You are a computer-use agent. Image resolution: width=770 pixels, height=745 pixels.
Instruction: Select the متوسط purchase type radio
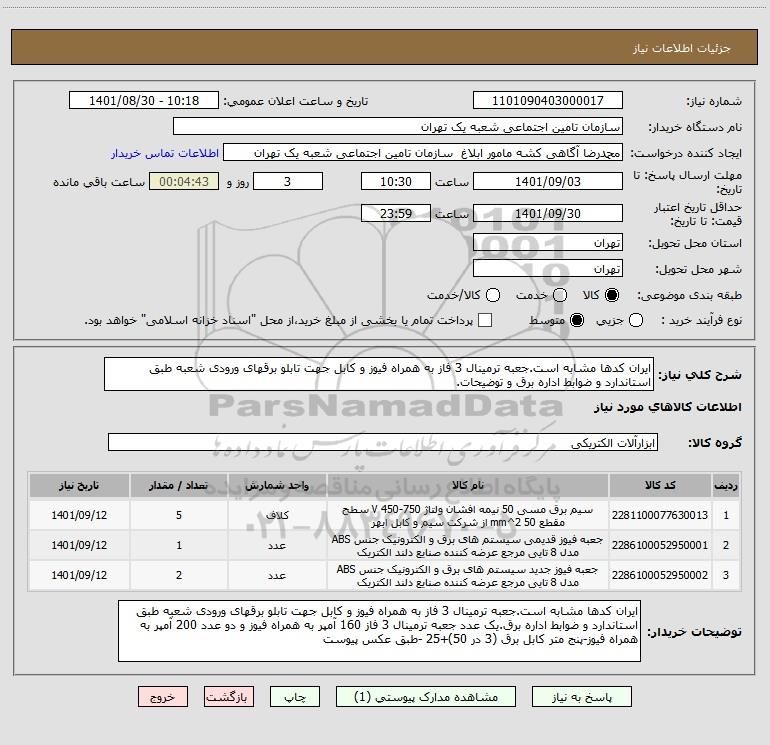tap(577, 320)
